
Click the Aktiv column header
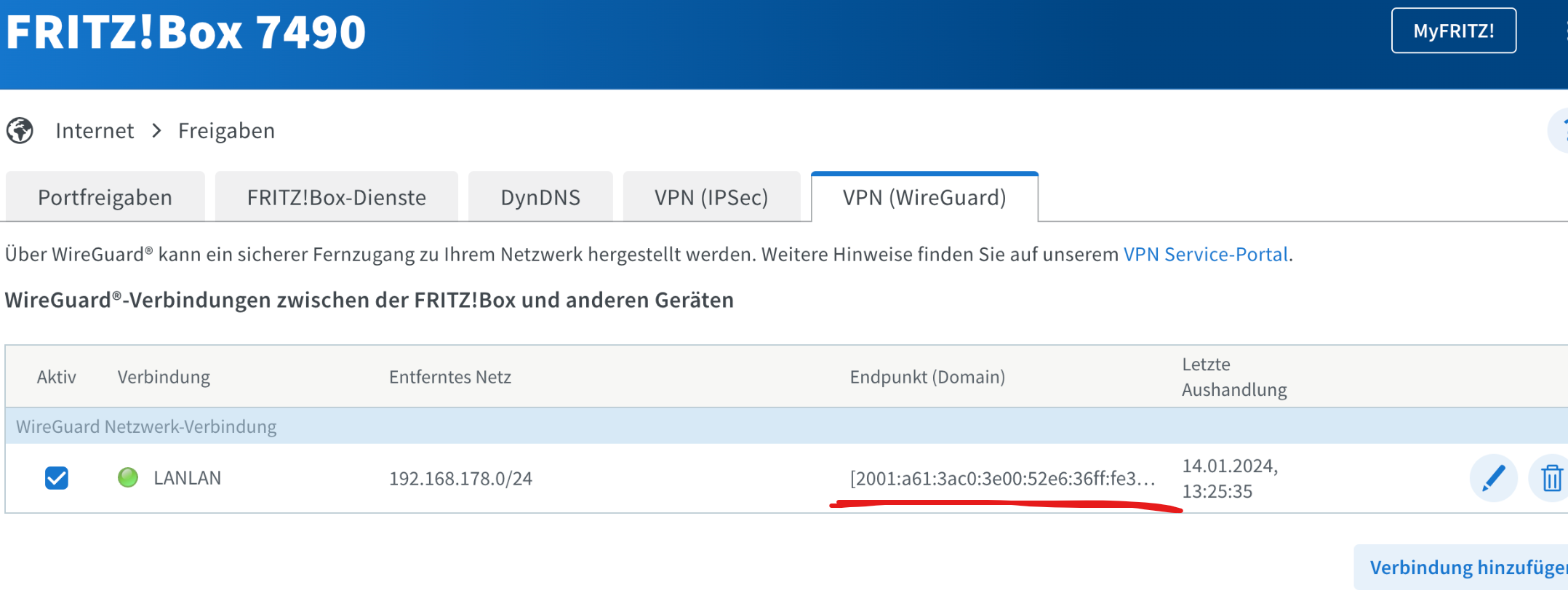click(57, 377)
